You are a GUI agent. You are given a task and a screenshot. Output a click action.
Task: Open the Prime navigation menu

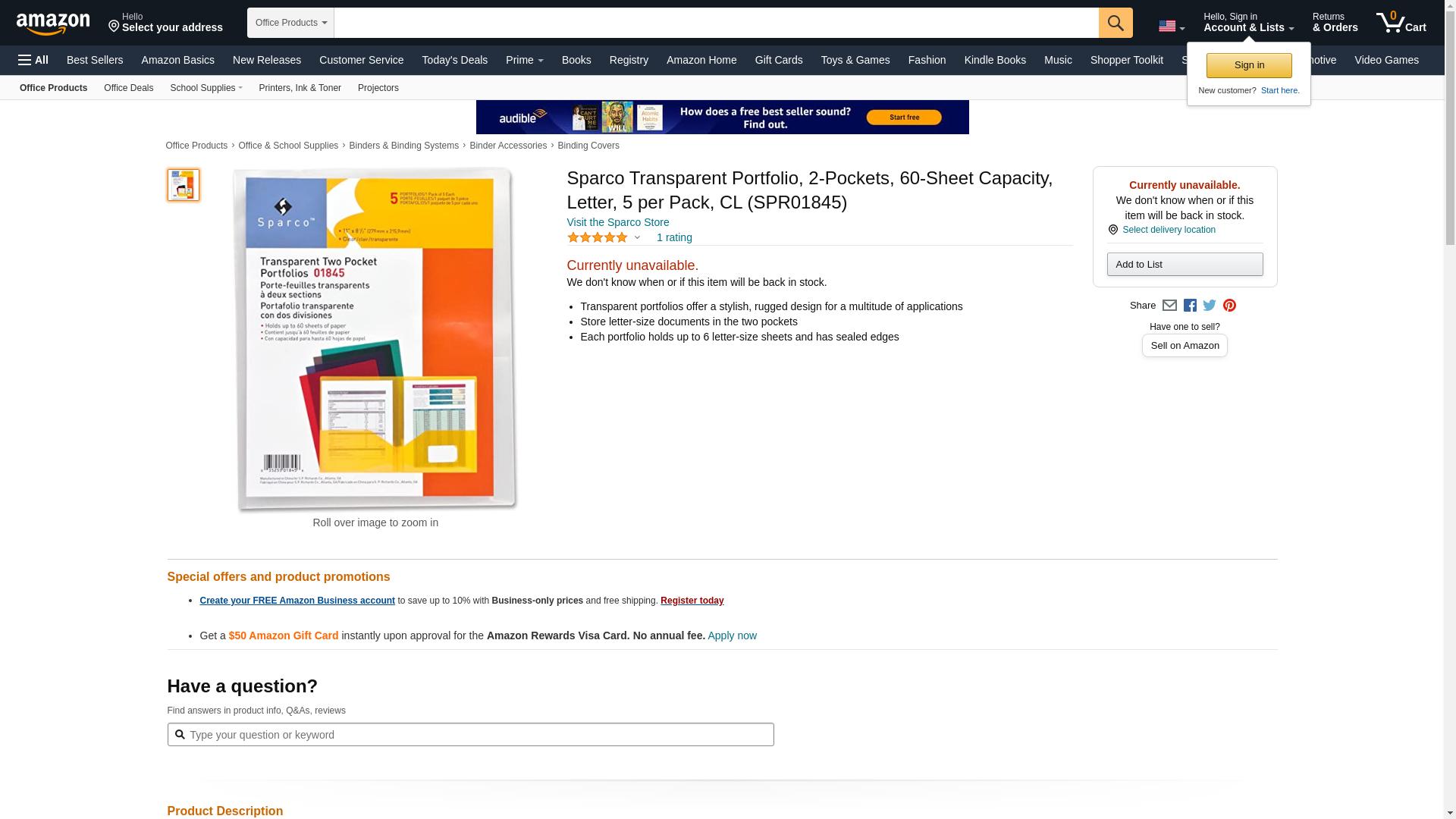[524, 60]
